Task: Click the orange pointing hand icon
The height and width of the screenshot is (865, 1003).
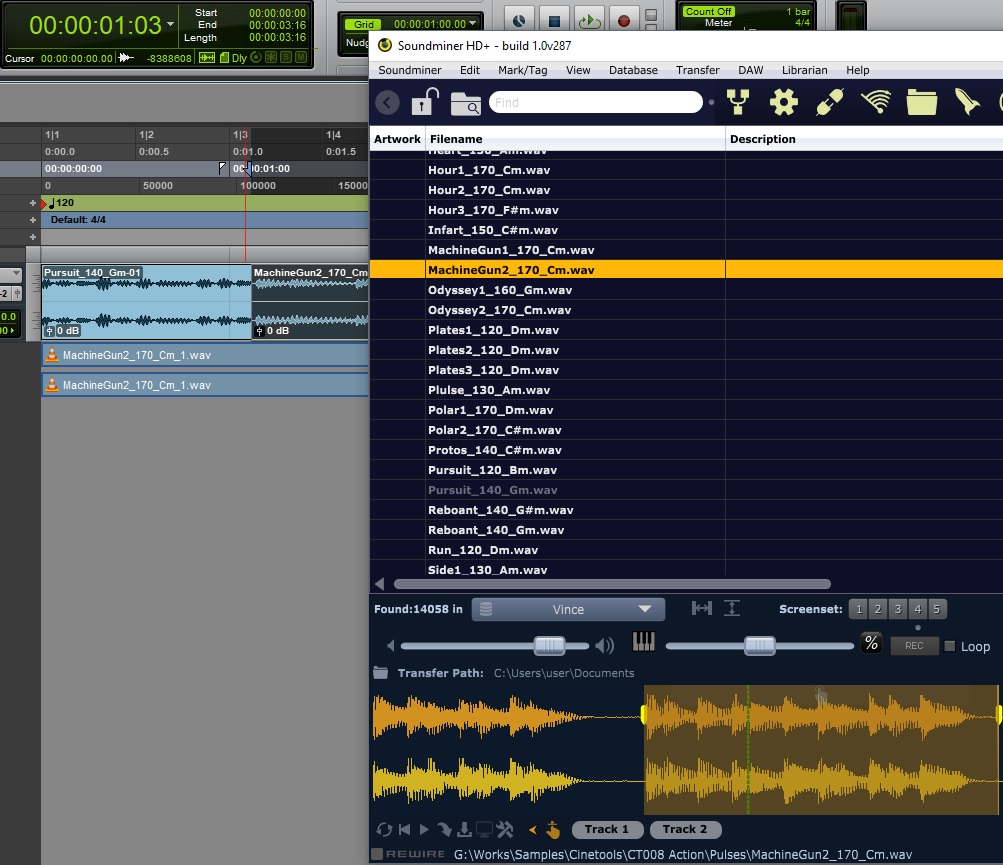Action: tap(553, 830)
